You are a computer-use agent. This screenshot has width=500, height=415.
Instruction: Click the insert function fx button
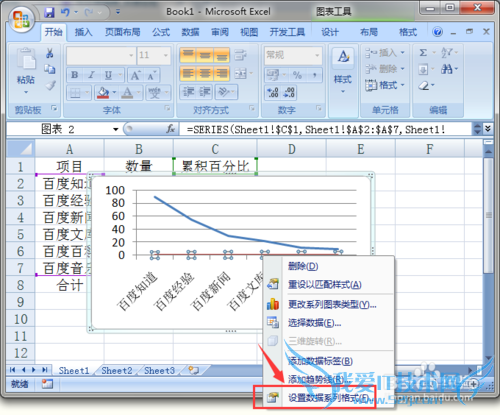(x=171, y=129)
